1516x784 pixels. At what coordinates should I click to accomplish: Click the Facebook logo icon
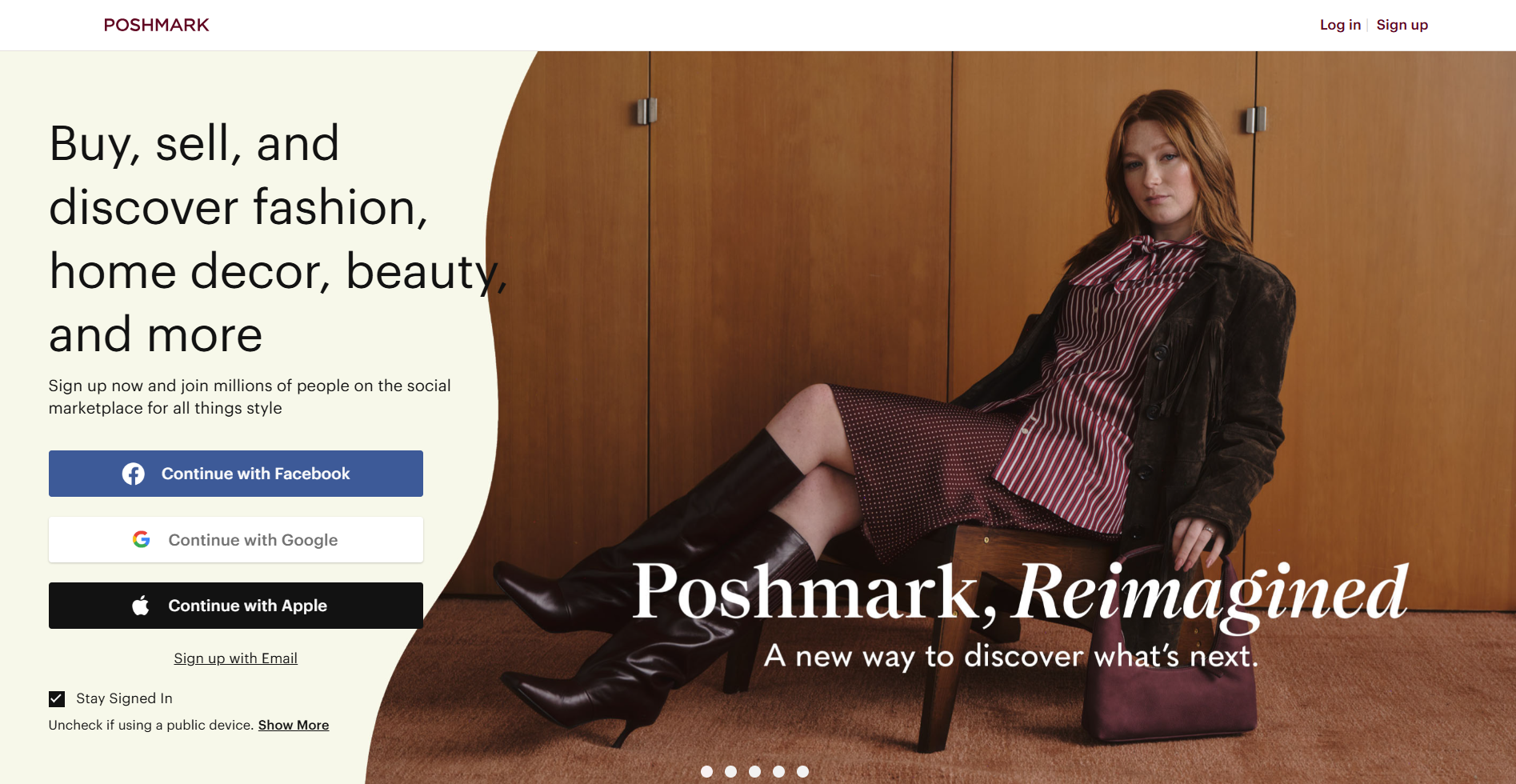point(134,474)
